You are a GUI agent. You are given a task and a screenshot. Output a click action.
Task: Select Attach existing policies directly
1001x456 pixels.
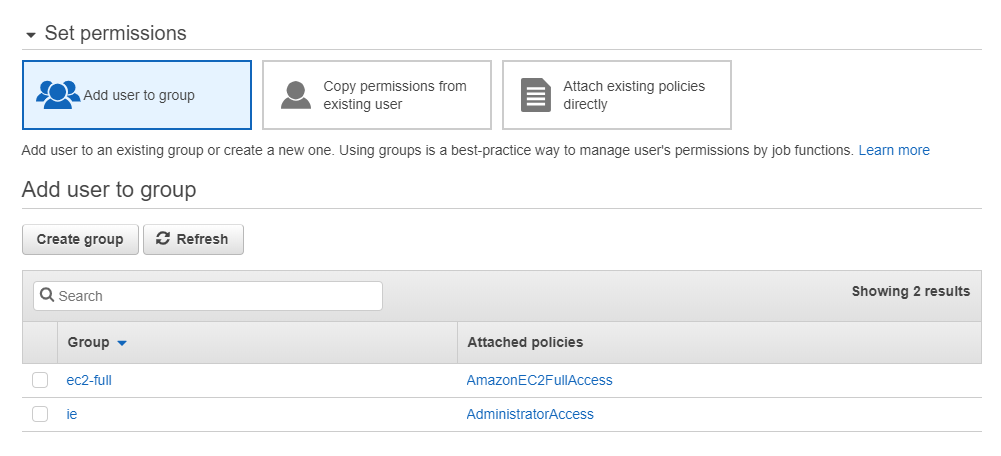617,95
